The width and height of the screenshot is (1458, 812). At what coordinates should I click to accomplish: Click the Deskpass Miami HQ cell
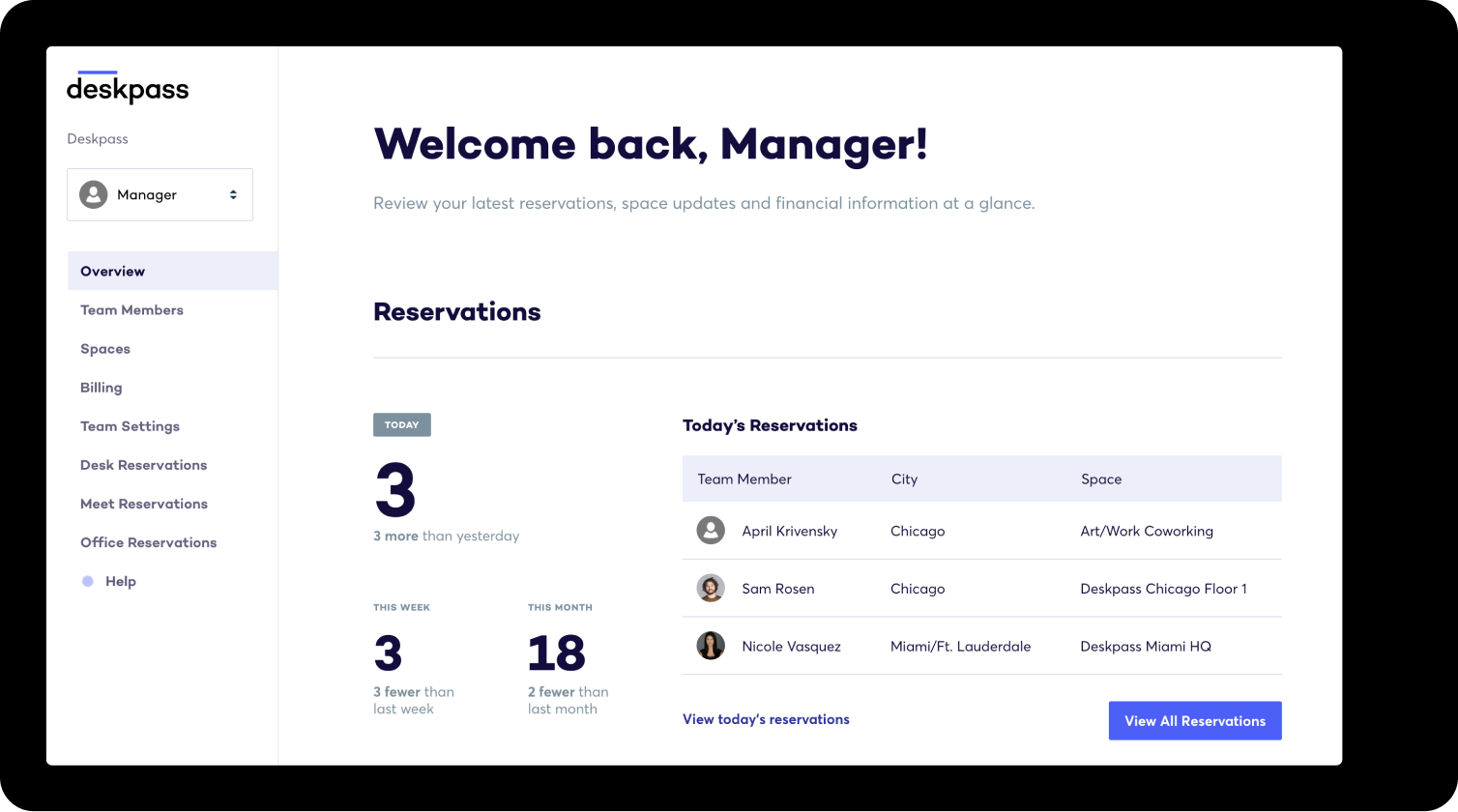[x=1146, y=646]
